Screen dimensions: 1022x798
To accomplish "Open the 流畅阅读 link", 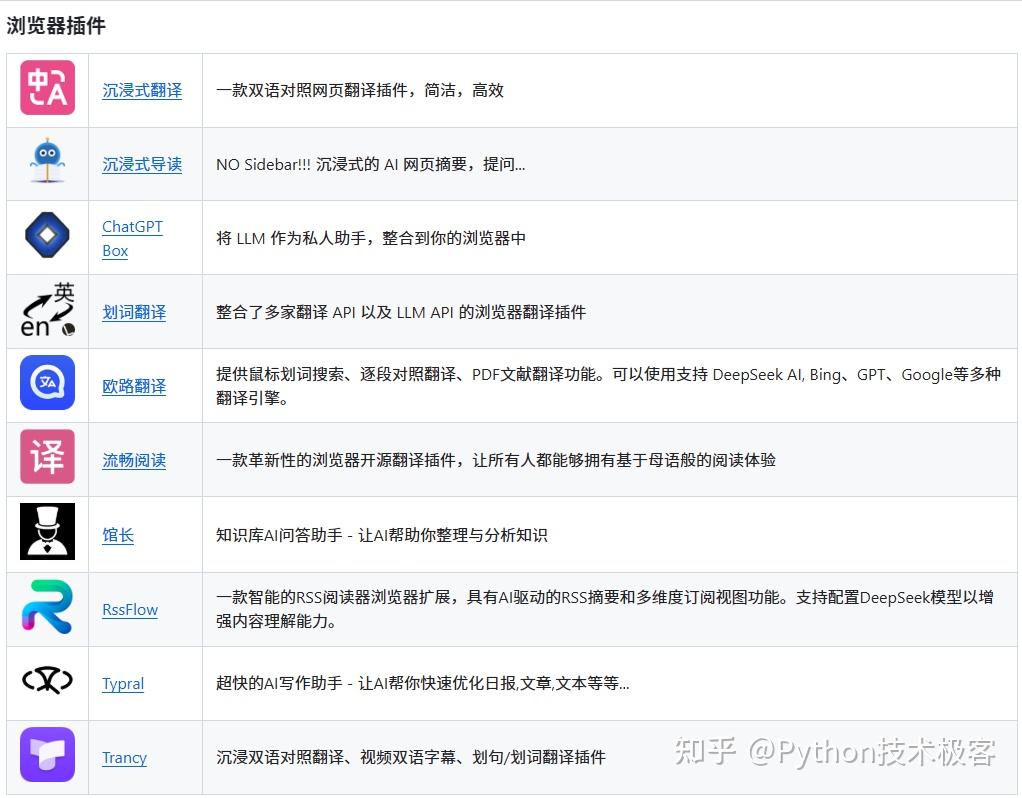I will pyautogui.click(x=134, y=460).
